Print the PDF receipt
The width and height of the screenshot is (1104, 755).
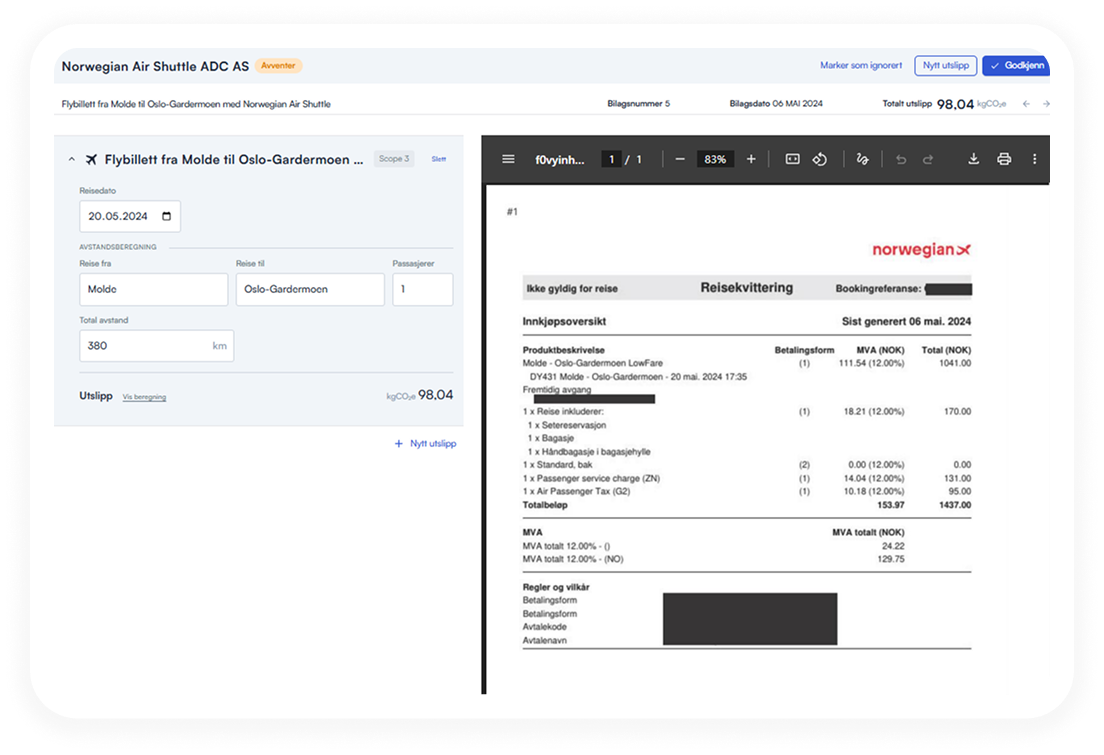1004,159
